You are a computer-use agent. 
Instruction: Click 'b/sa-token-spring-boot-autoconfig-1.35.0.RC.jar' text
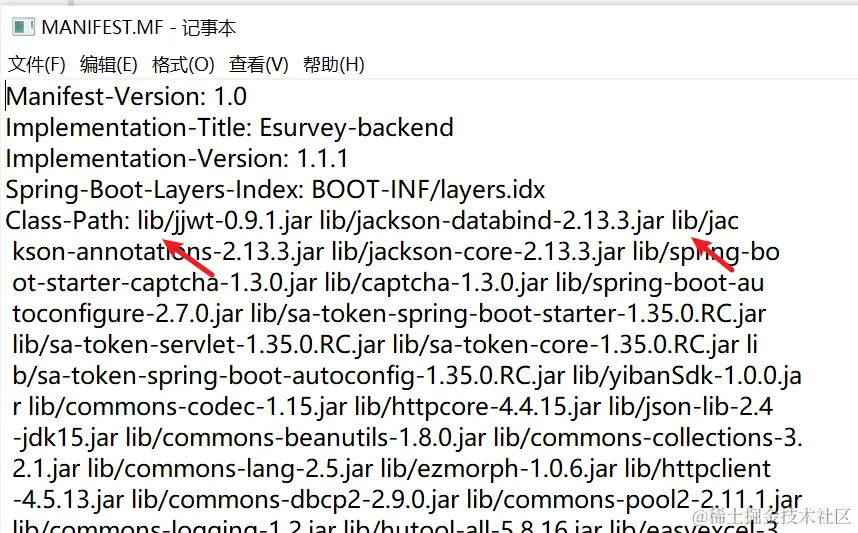288,376
